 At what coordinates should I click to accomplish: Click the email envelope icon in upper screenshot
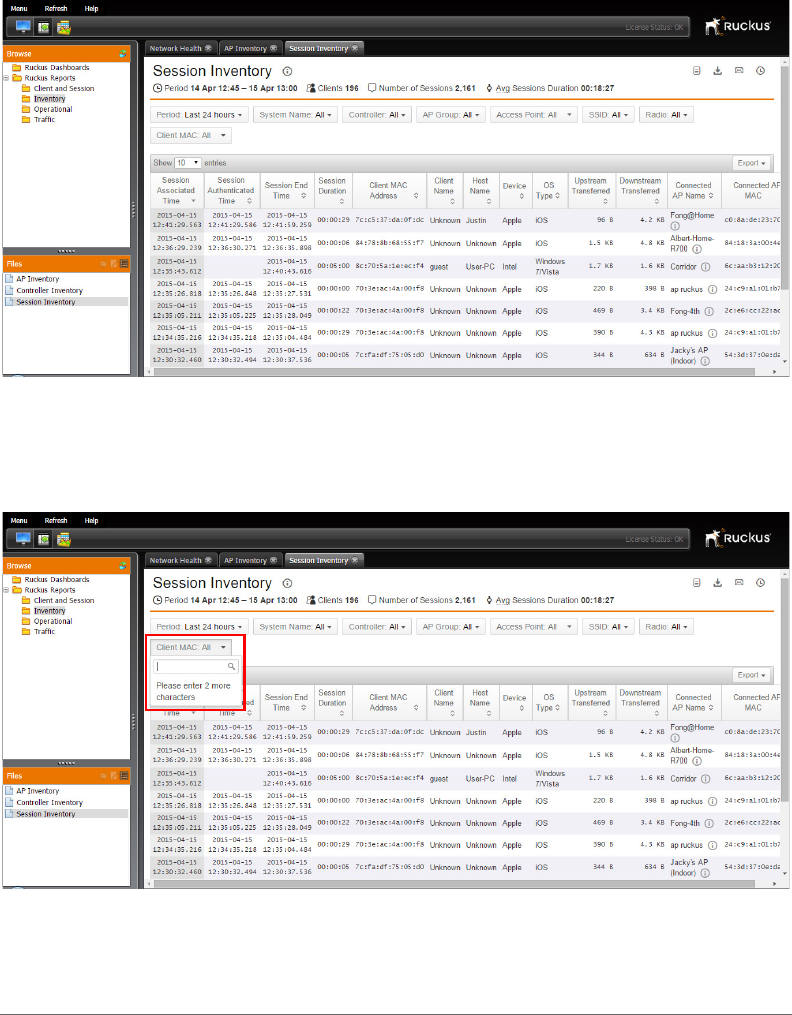coord(739,71)
